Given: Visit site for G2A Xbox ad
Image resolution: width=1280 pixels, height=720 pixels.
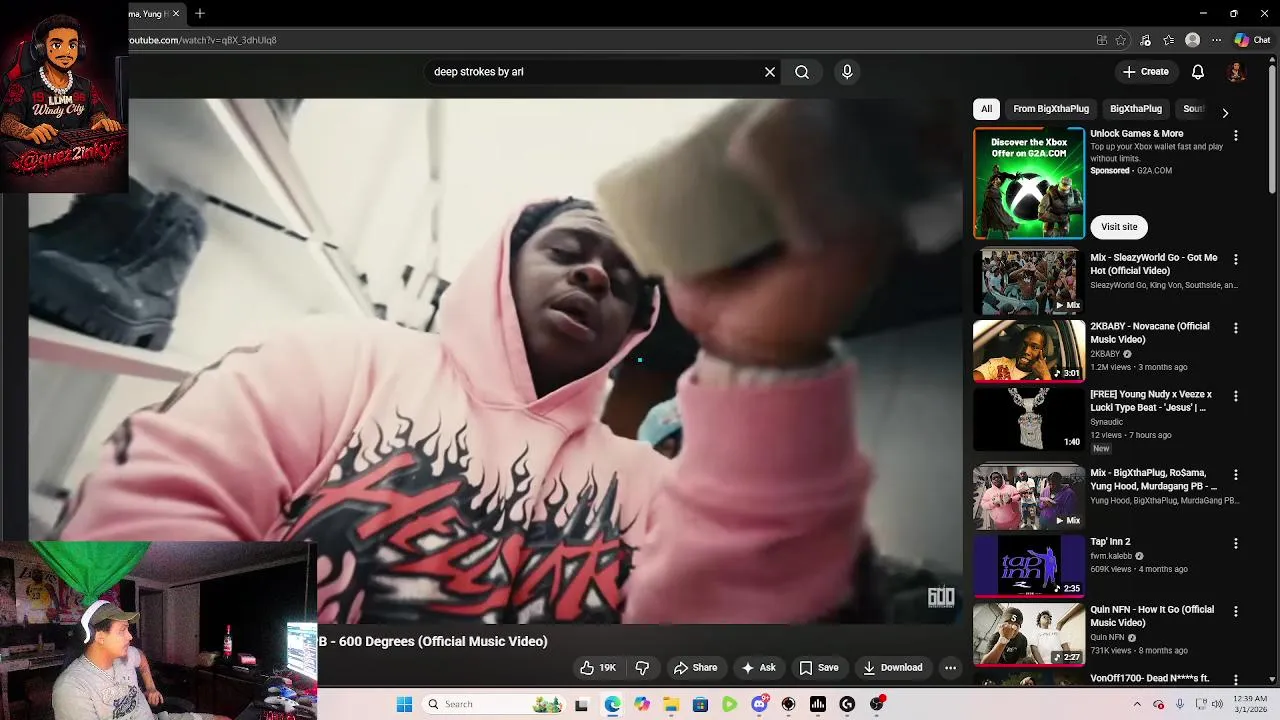Looking at the screenshot, I should coord(1119,227).
